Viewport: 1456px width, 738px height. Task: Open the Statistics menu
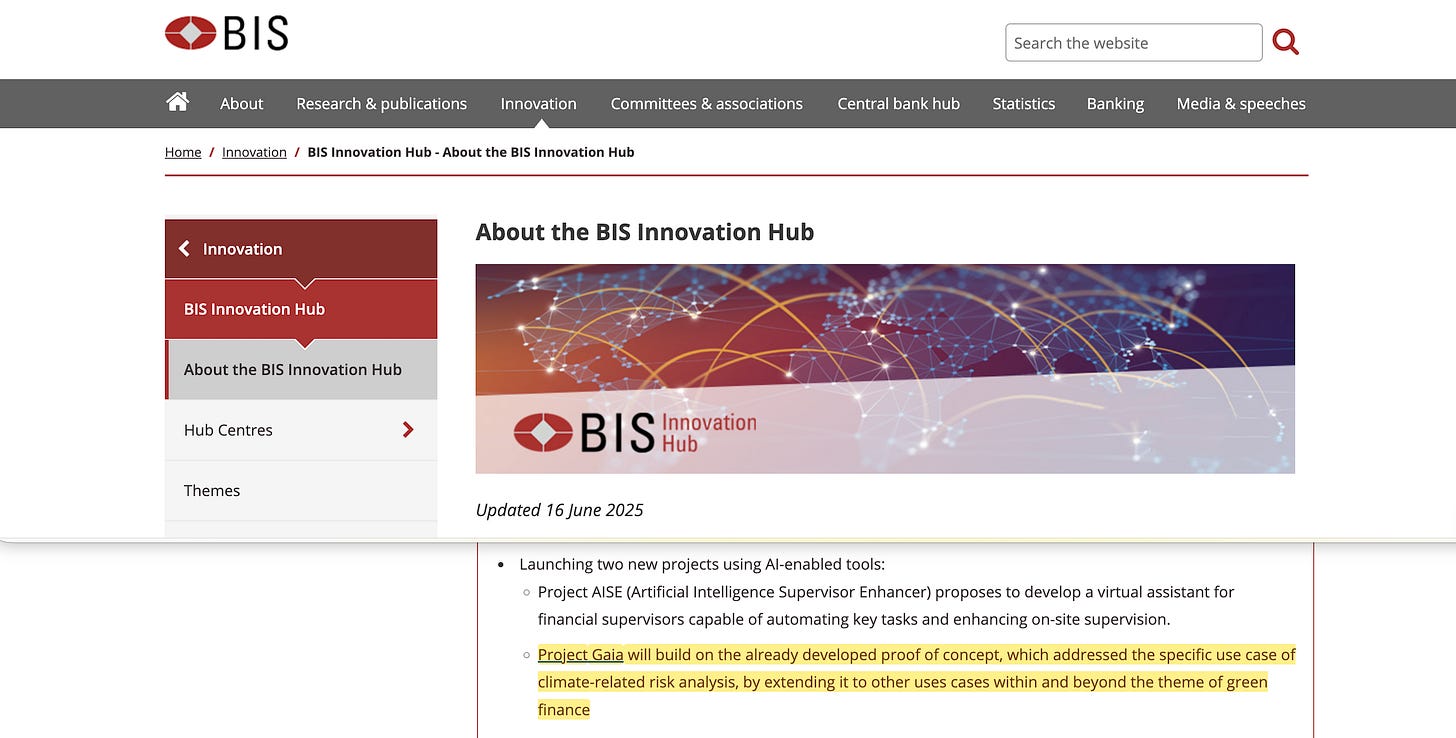tap(1023, 103)
